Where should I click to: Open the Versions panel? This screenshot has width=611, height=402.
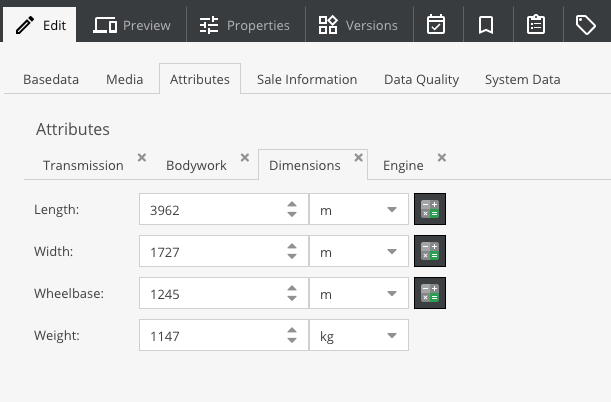pos(358,25)
